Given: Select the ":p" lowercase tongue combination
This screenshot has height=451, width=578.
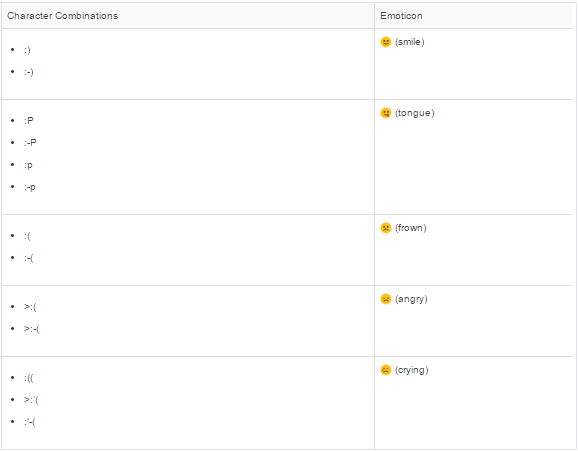Looking at the screenshot, I should 28,165.
